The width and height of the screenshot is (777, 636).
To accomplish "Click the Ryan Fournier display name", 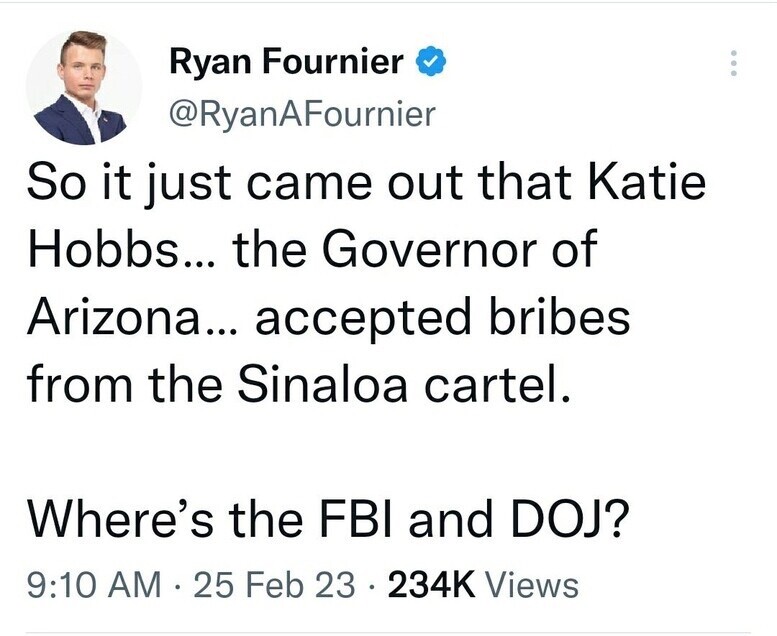I will [x=286, y=62].
